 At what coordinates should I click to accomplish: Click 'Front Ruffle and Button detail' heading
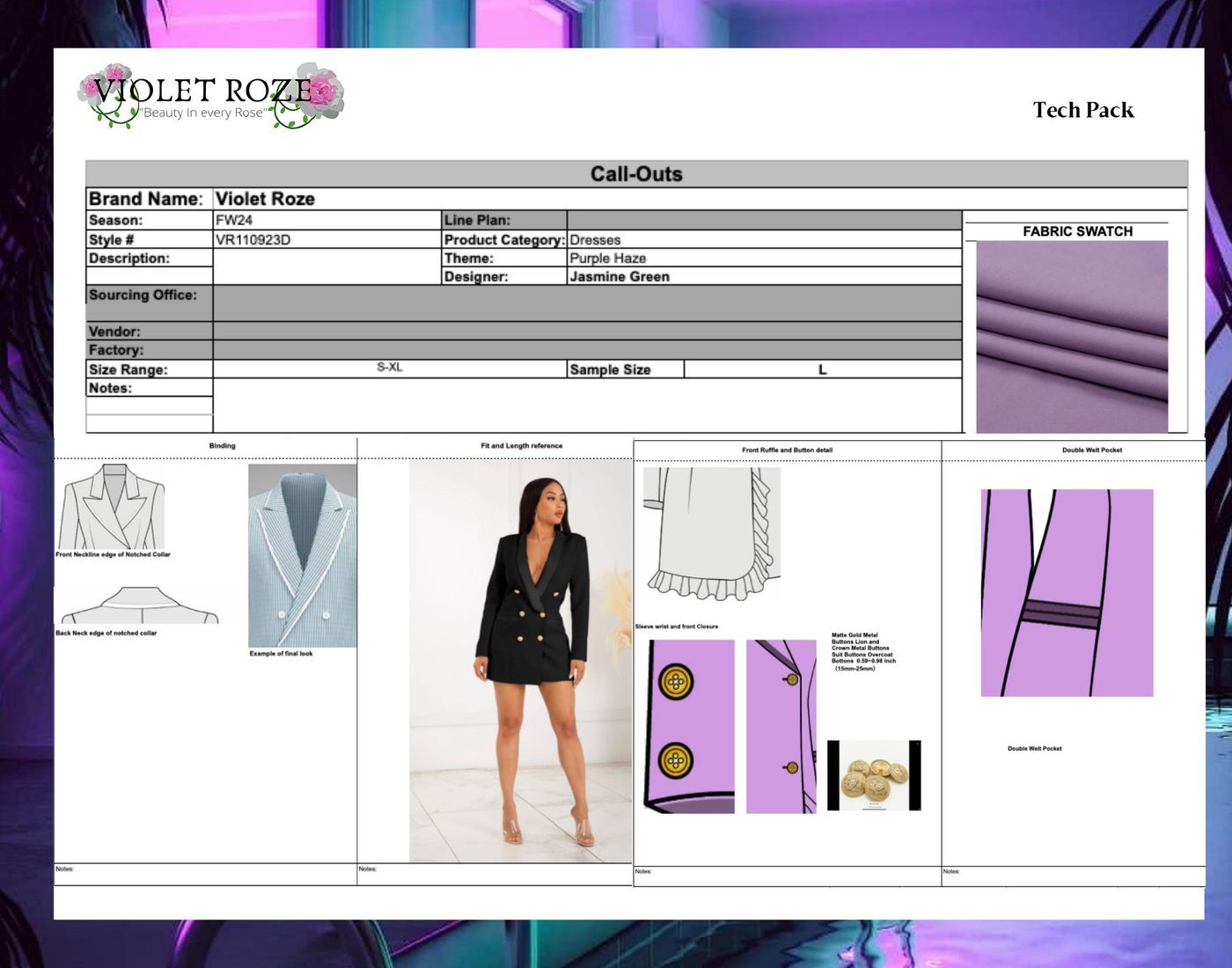[x=787, y=451]
